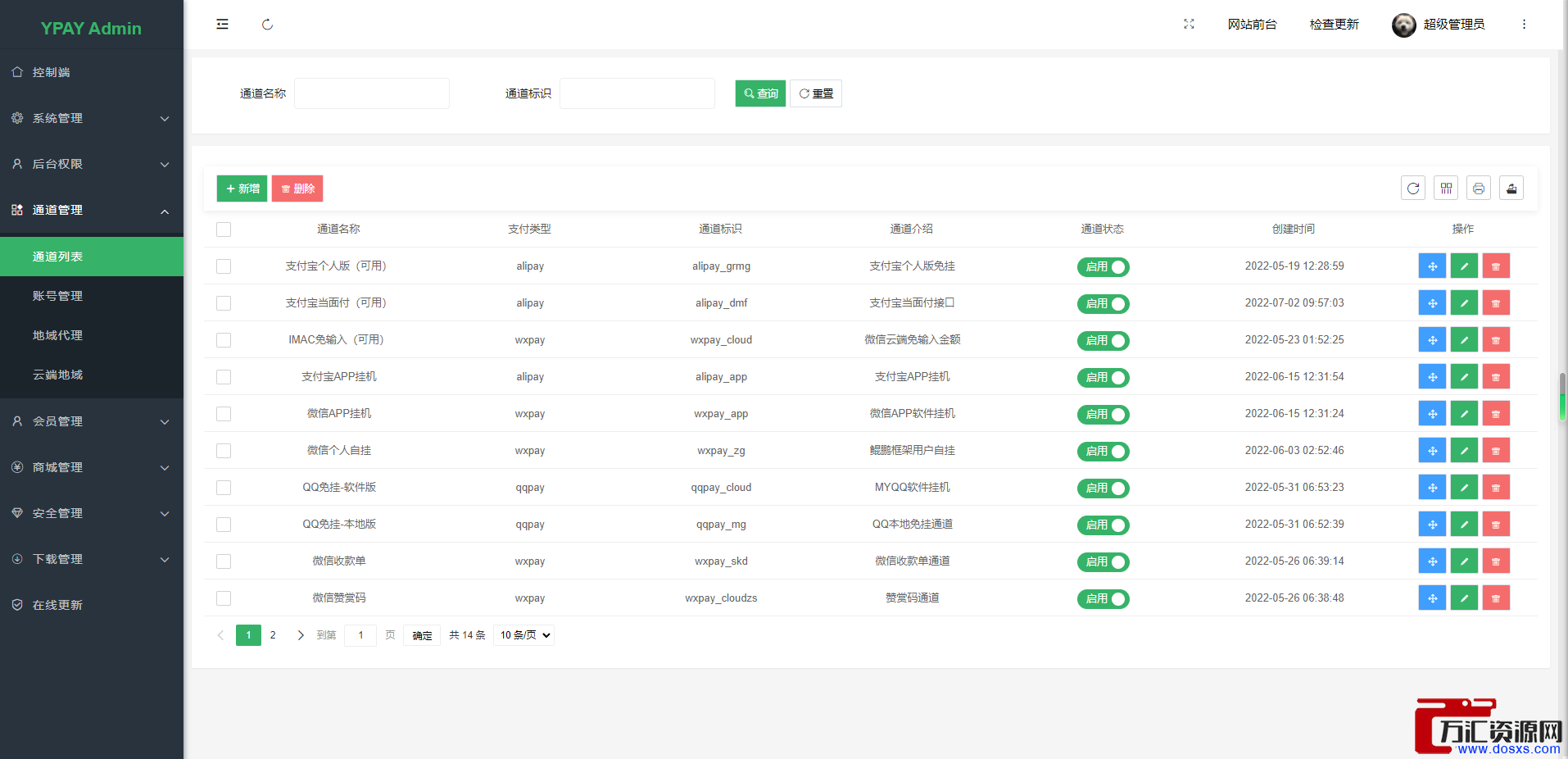This screenshot has width=1568, height=759.
Task: Focus the 通道标识 input field
Action: [x=637, y=93]
